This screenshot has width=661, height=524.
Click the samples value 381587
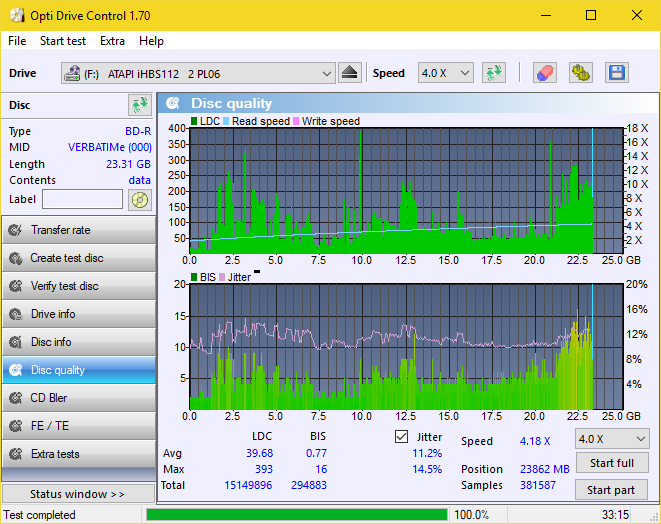pyautogui.click(x=537, y=485)
